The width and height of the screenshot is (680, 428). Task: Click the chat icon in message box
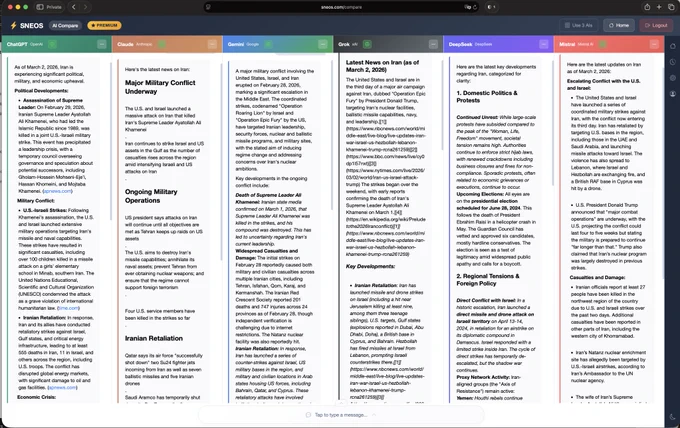pos(308,415)
